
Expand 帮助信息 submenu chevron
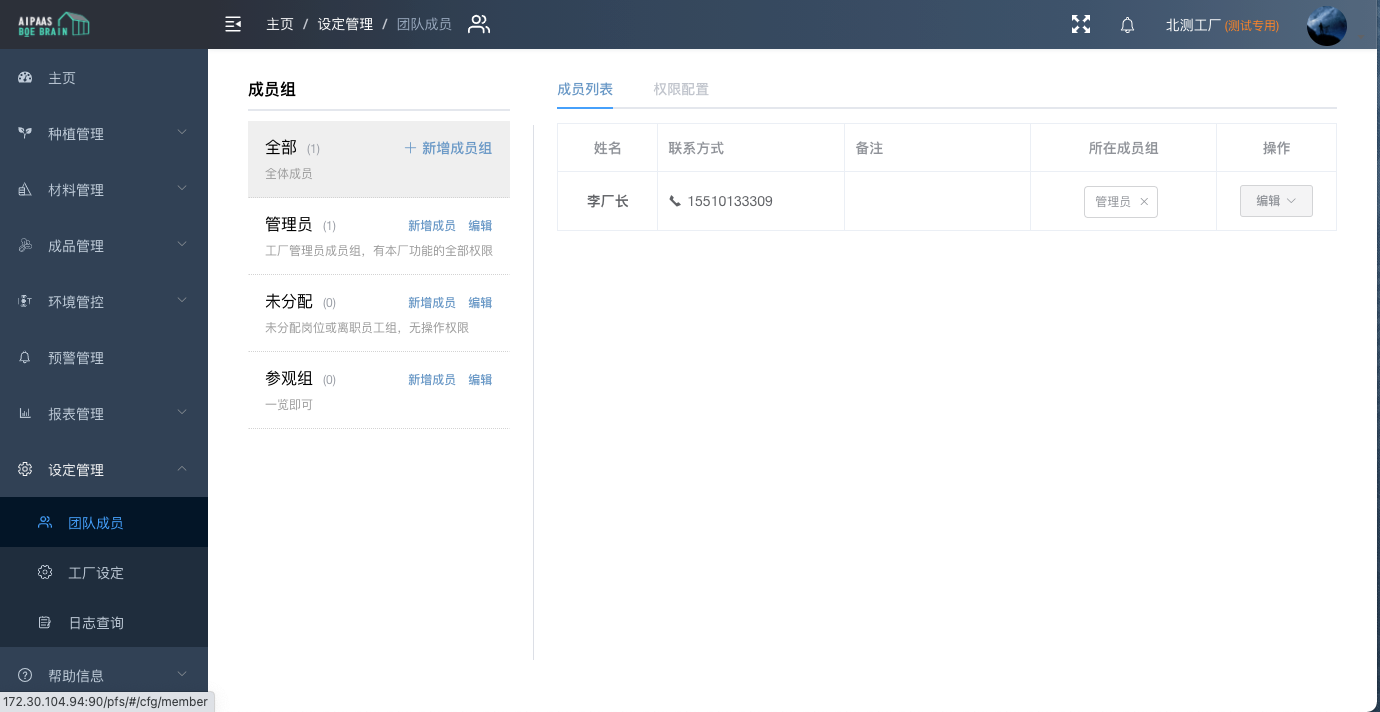182,674
